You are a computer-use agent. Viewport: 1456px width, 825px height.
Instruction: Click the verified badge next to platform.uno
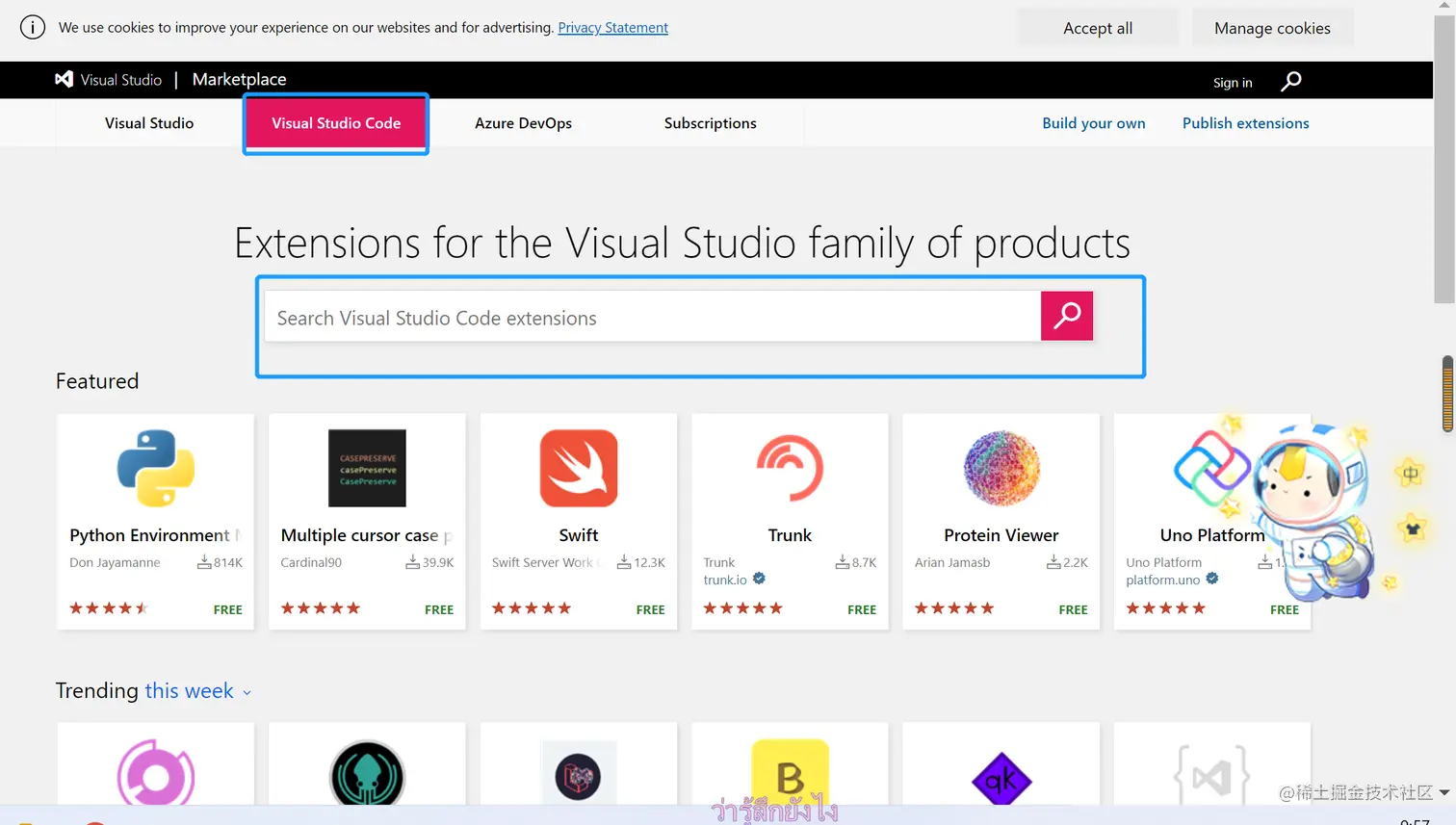coord(1212,580)
